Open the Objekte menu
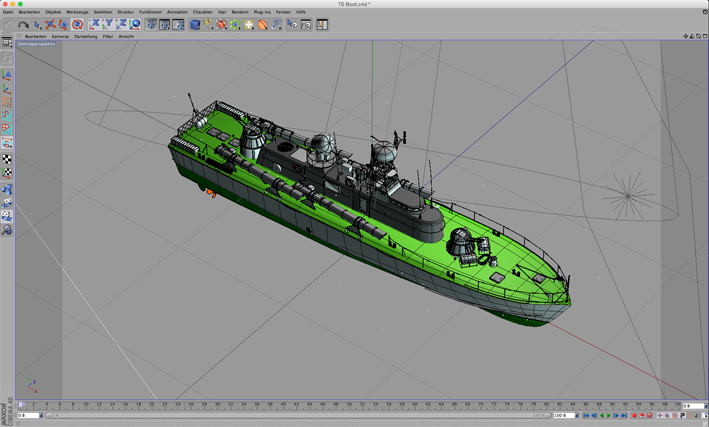 point(53,12)
